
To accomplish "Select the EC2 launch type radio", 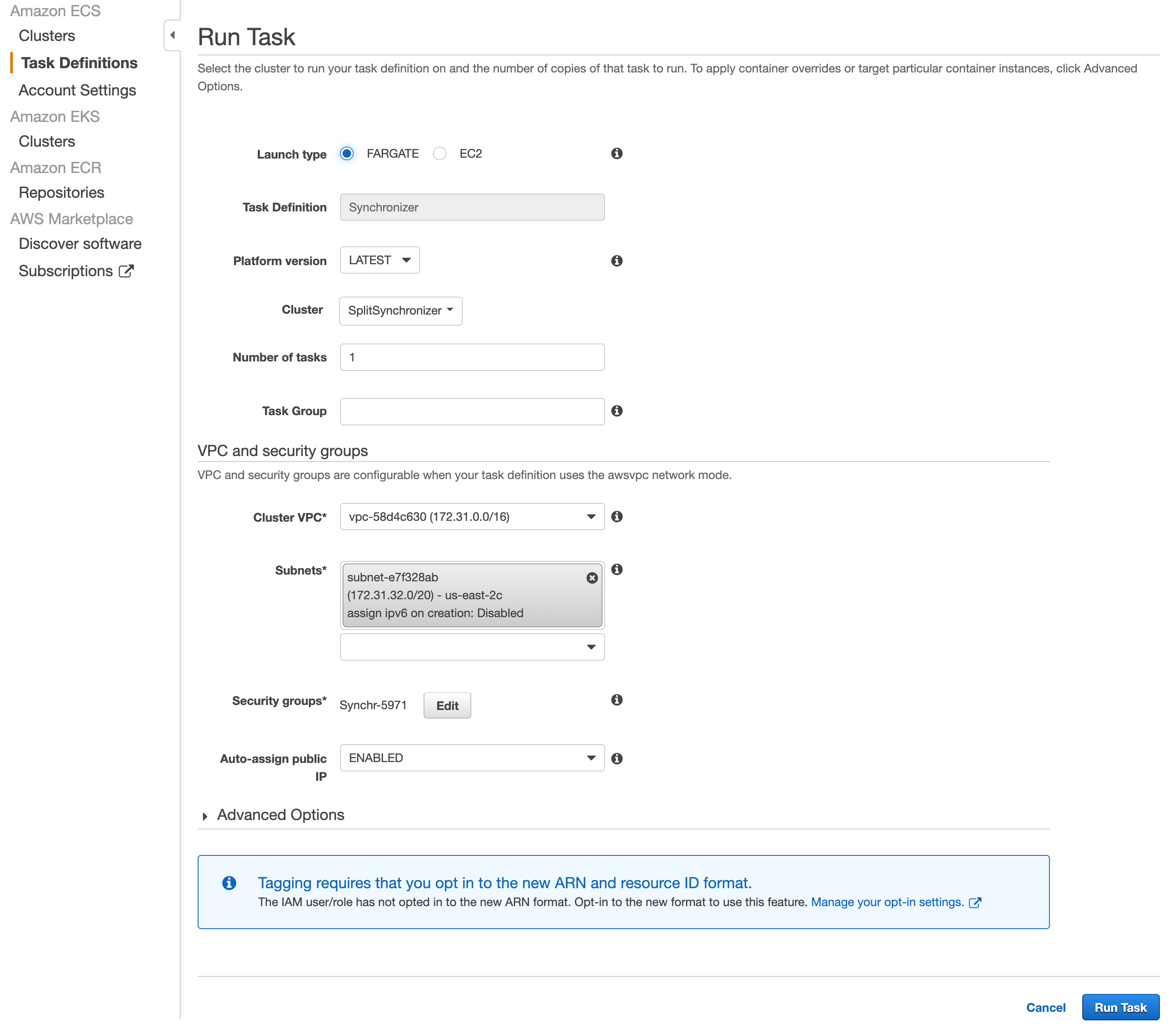I will [439, 153].
